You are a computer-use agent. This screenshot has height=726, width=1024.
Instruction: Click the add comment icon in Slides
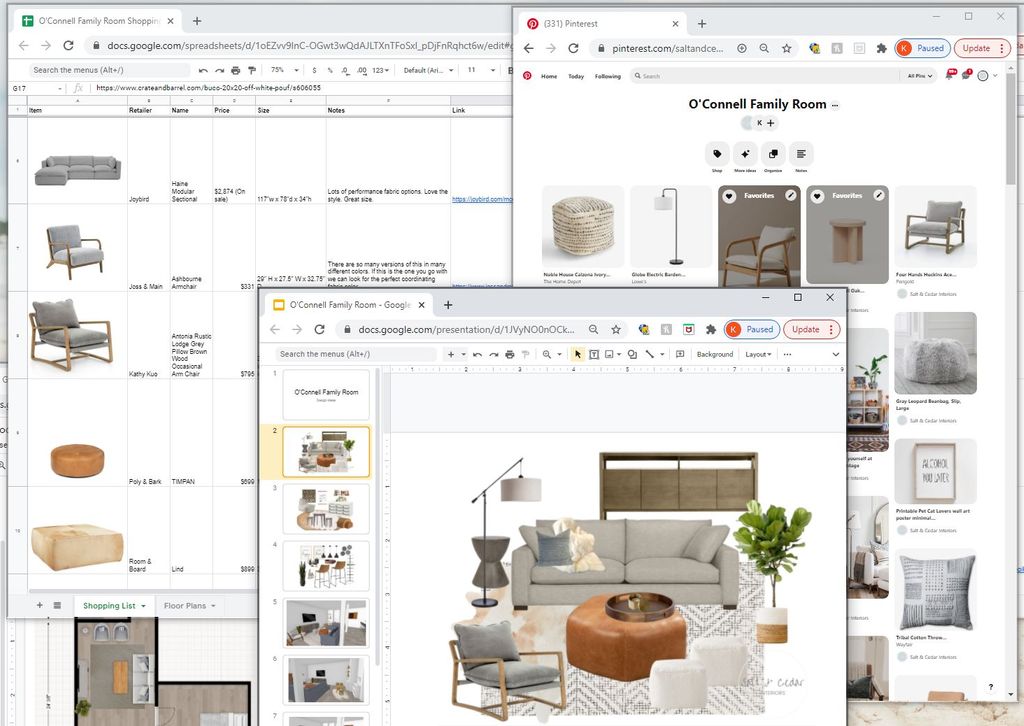tap(680, 354)
